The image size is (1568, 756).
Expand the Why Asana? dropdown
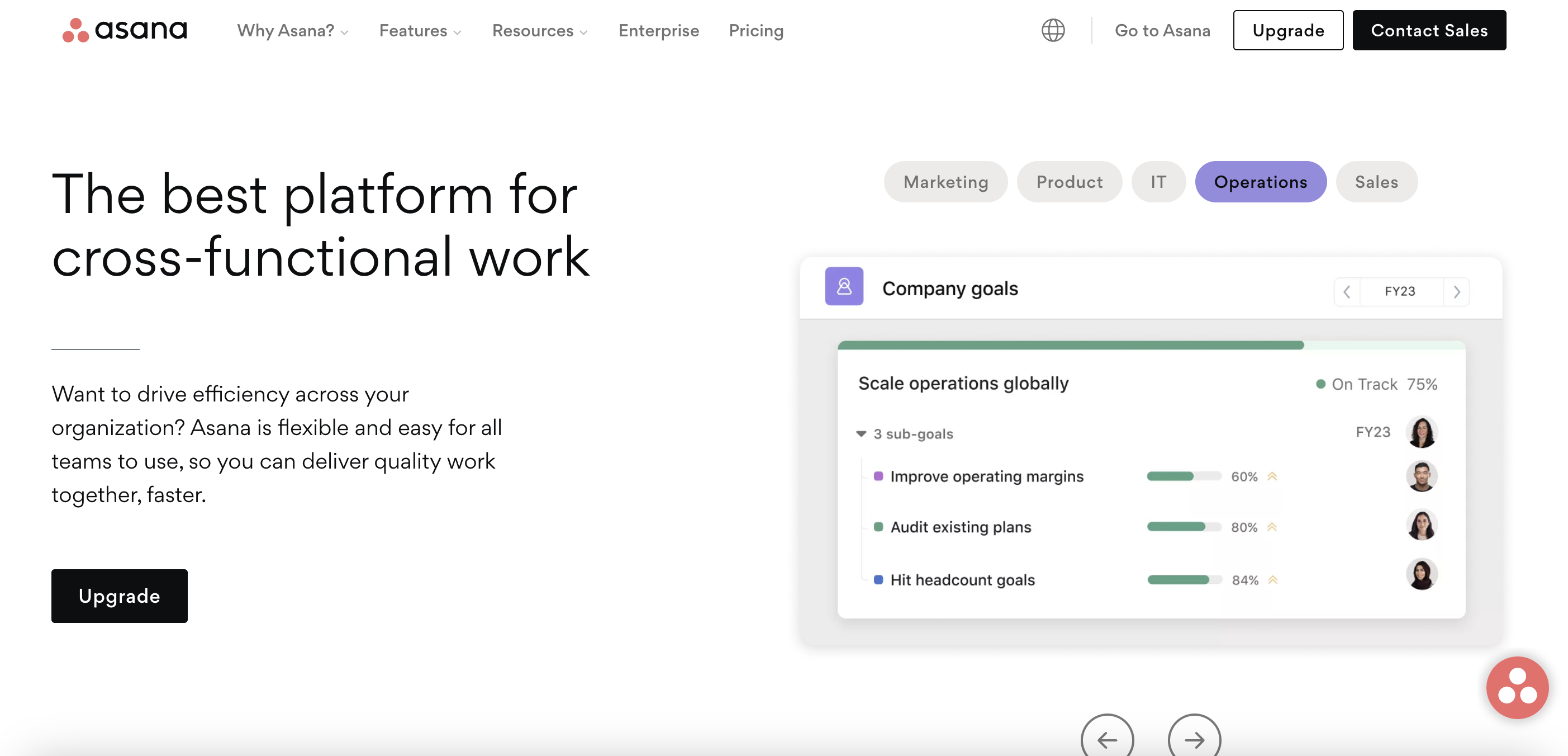click(x=292, y=30)
